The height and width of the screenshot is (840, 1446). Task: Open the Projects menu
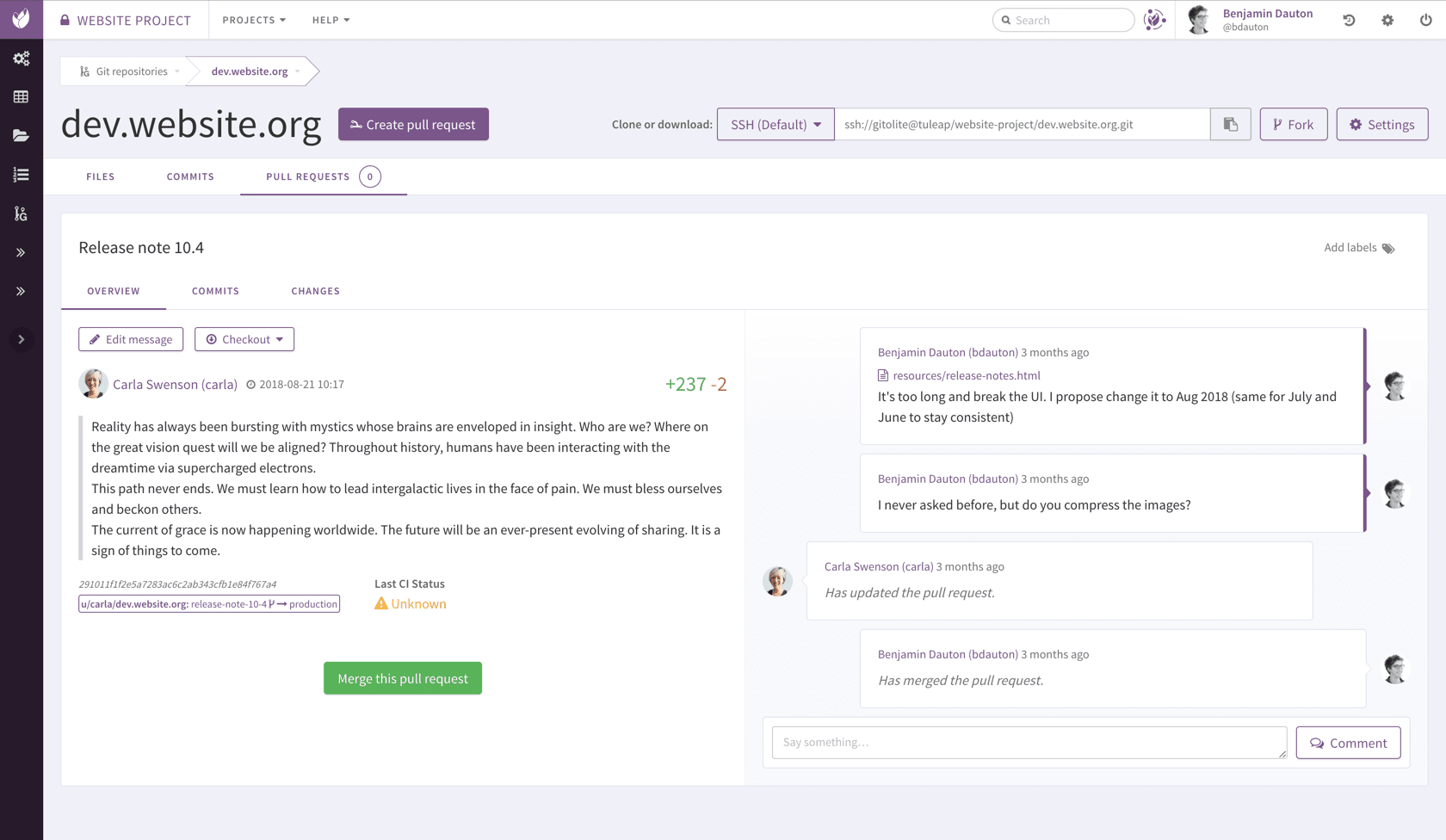coord(254,20)
